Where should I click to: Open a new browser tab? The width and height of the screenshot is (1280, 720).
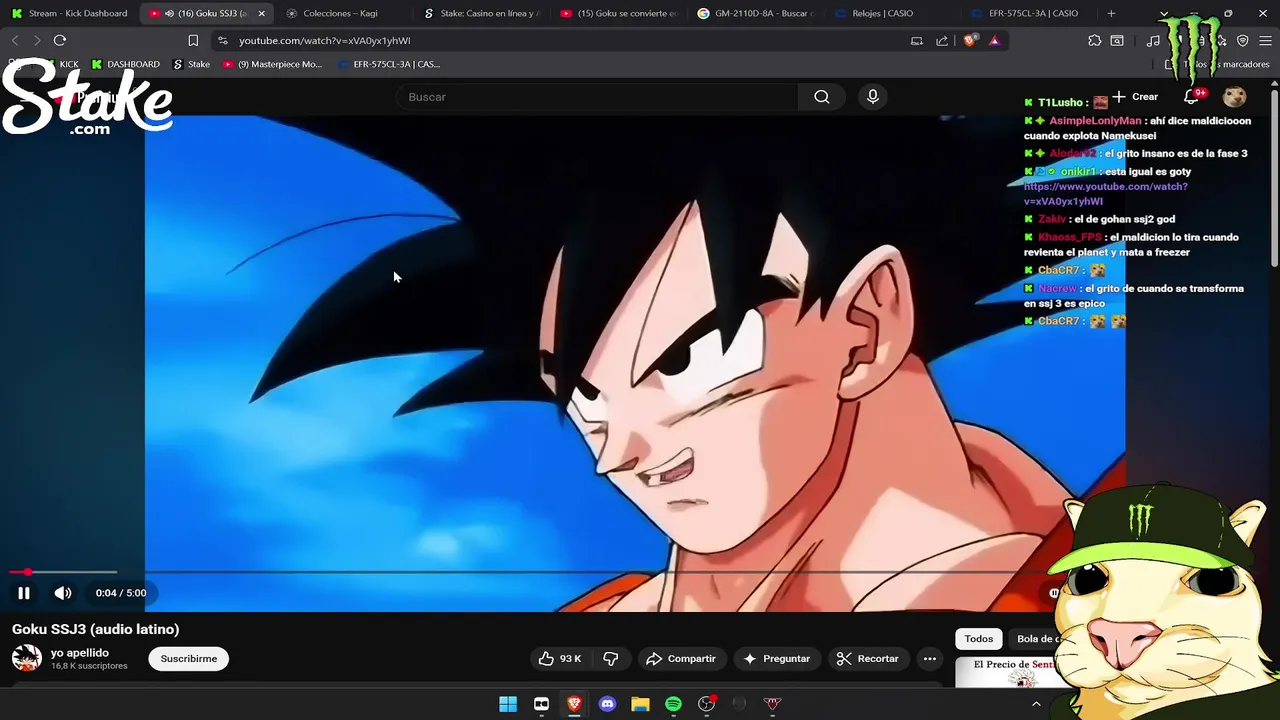tap(1111, 13)
